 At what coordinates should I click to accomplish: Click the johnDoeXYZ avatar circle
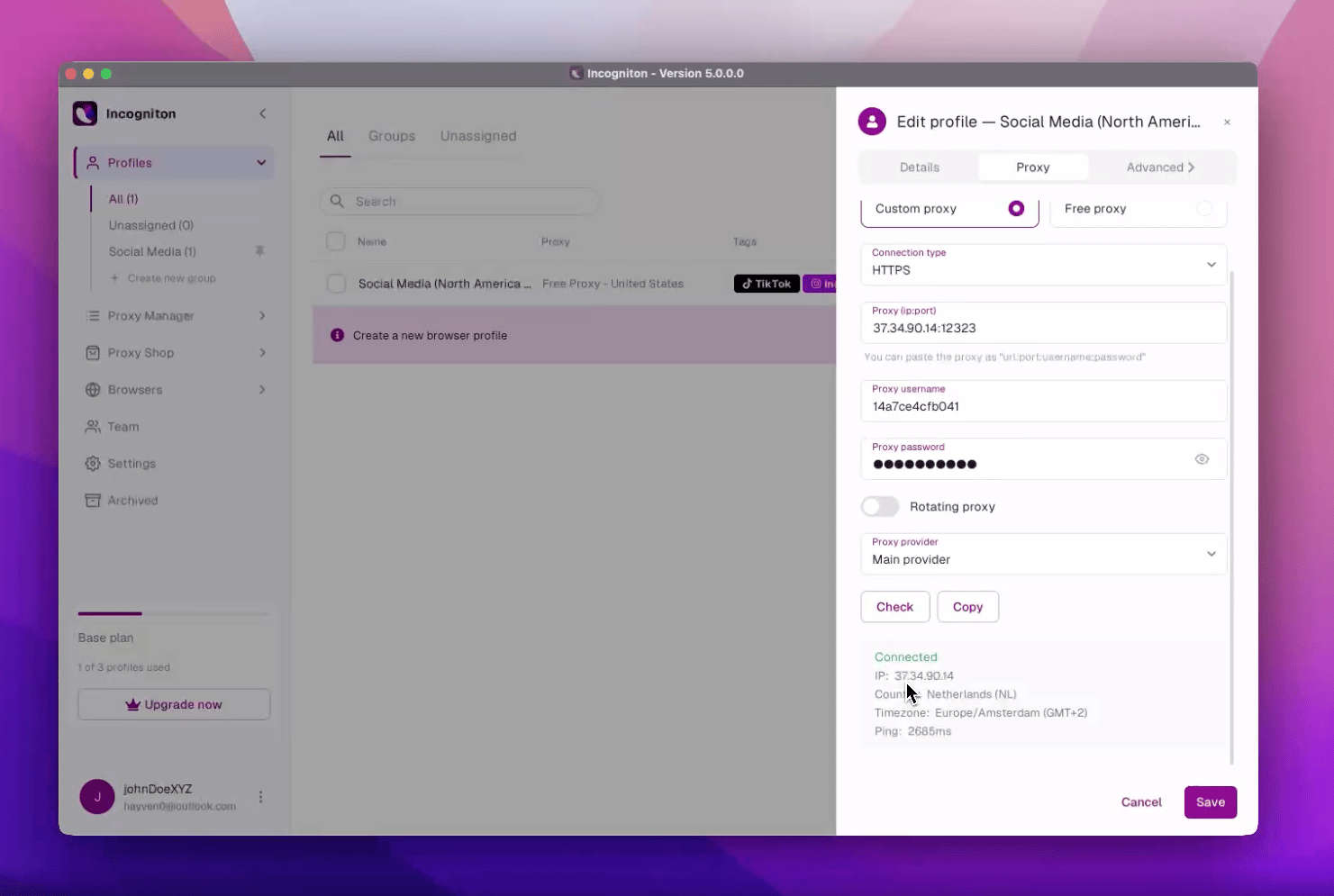coord(97,797)
